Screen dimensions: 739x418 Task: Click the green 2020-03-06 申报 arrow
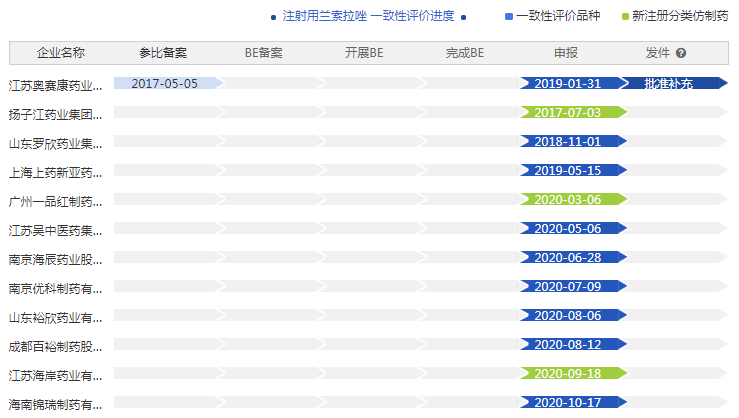[574, 199]
